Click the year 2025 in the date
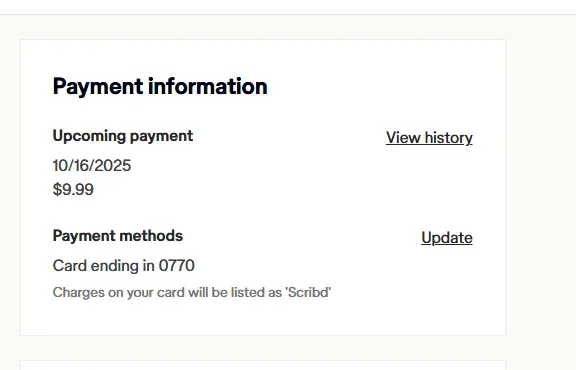This screenshot has width=576, height=370. (113, 165)
